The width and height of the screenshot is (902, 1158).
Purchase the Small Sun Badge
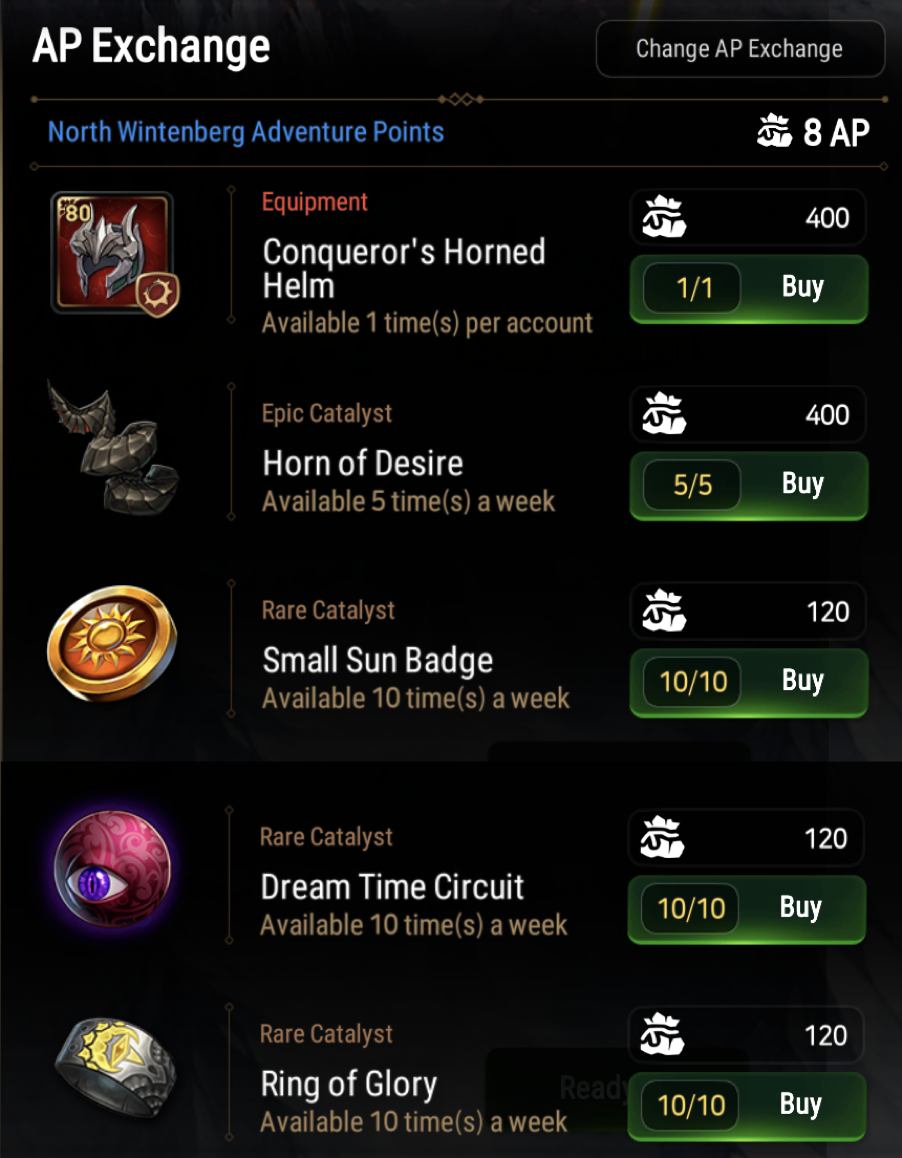pos(802,681)
